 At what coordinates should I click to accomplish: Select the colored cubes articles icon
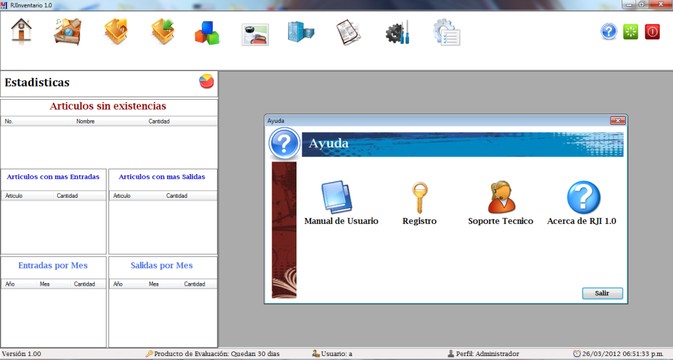point(207,33)
